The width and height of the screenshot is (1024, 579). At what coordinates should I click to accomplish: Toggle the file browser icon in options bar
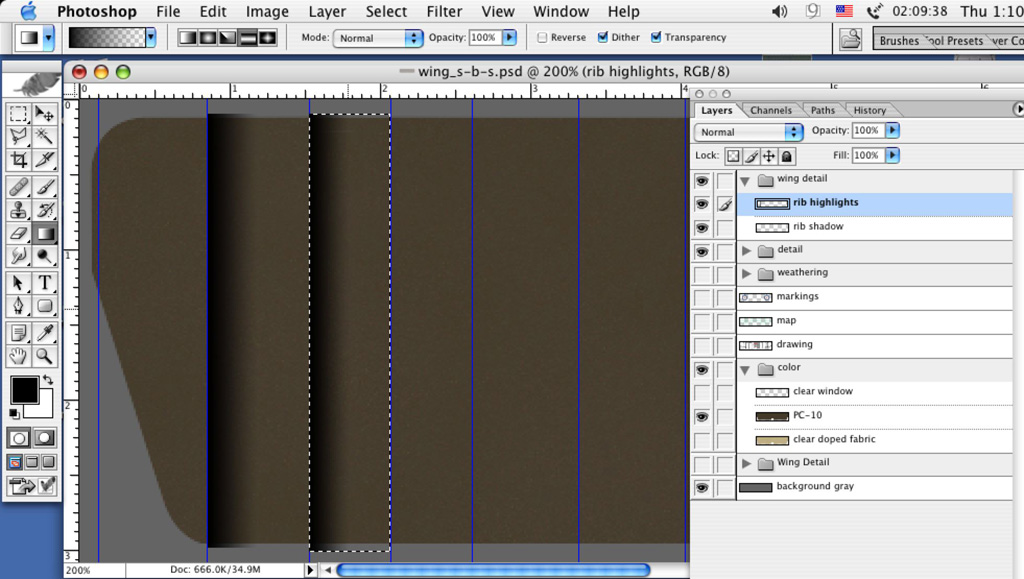[850, 39]
